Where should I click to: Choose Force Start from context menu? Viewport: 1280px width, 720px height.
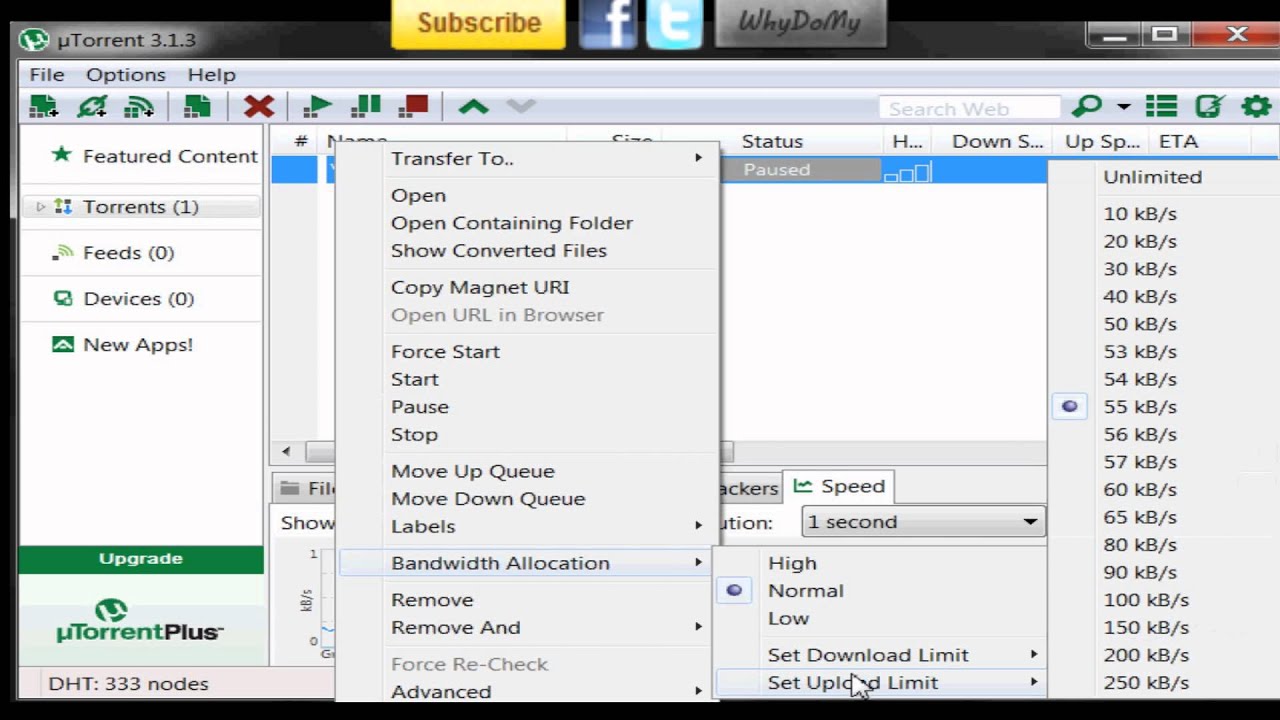tap(445, 352)
